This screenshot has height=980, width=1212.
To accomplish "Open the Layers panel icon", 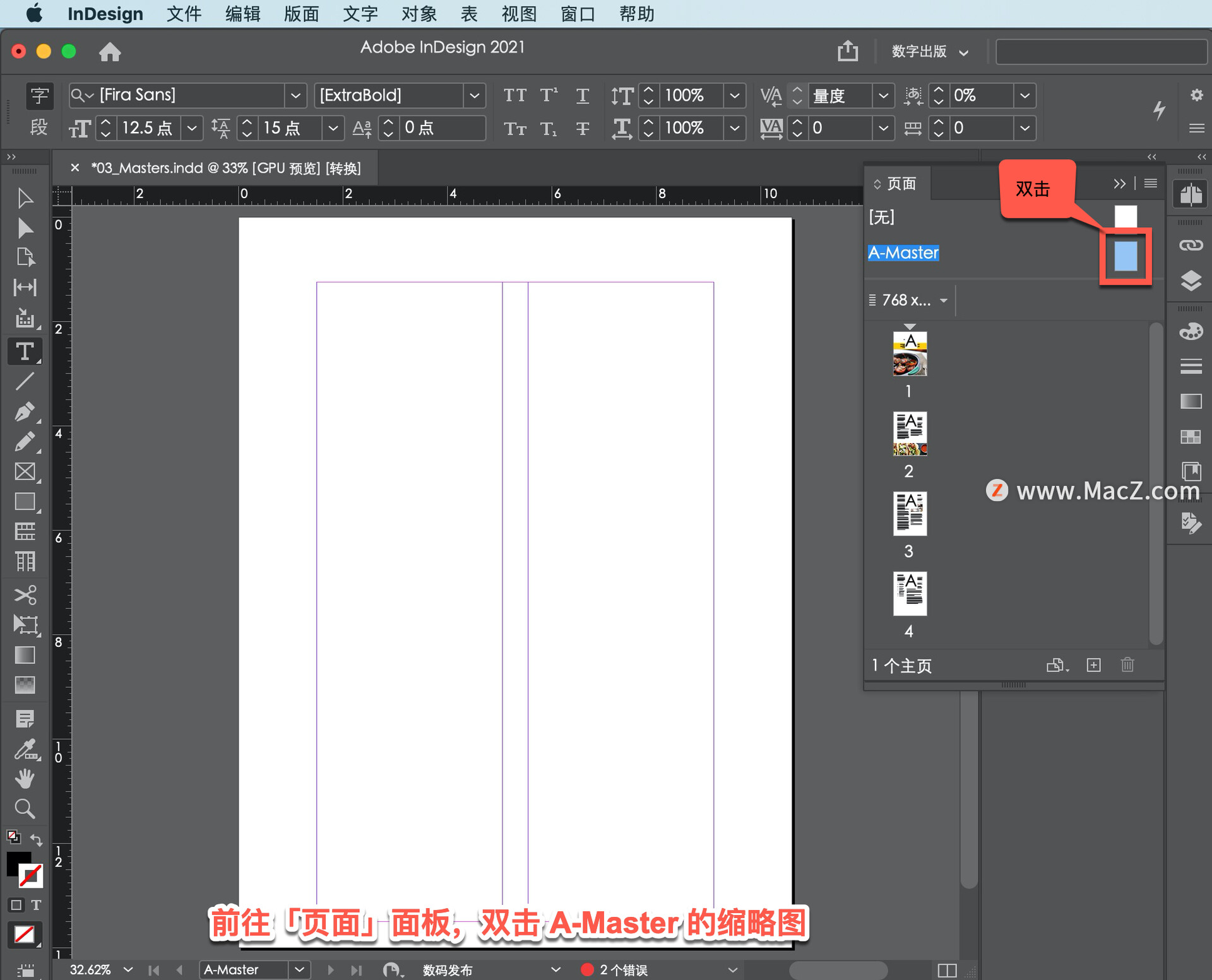I will click(x=1191, y=280).
